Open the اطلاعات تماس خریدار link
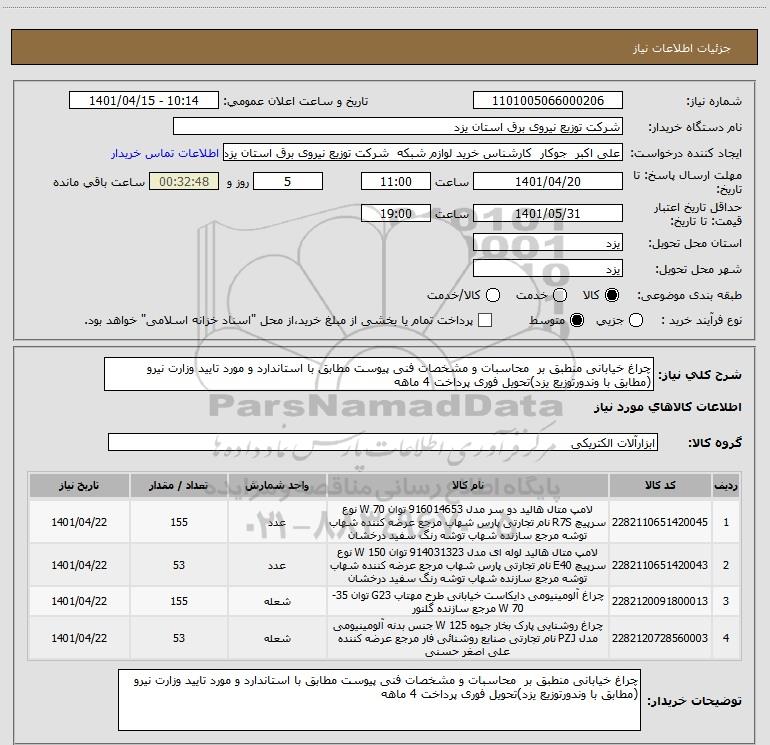 [165, 153]
